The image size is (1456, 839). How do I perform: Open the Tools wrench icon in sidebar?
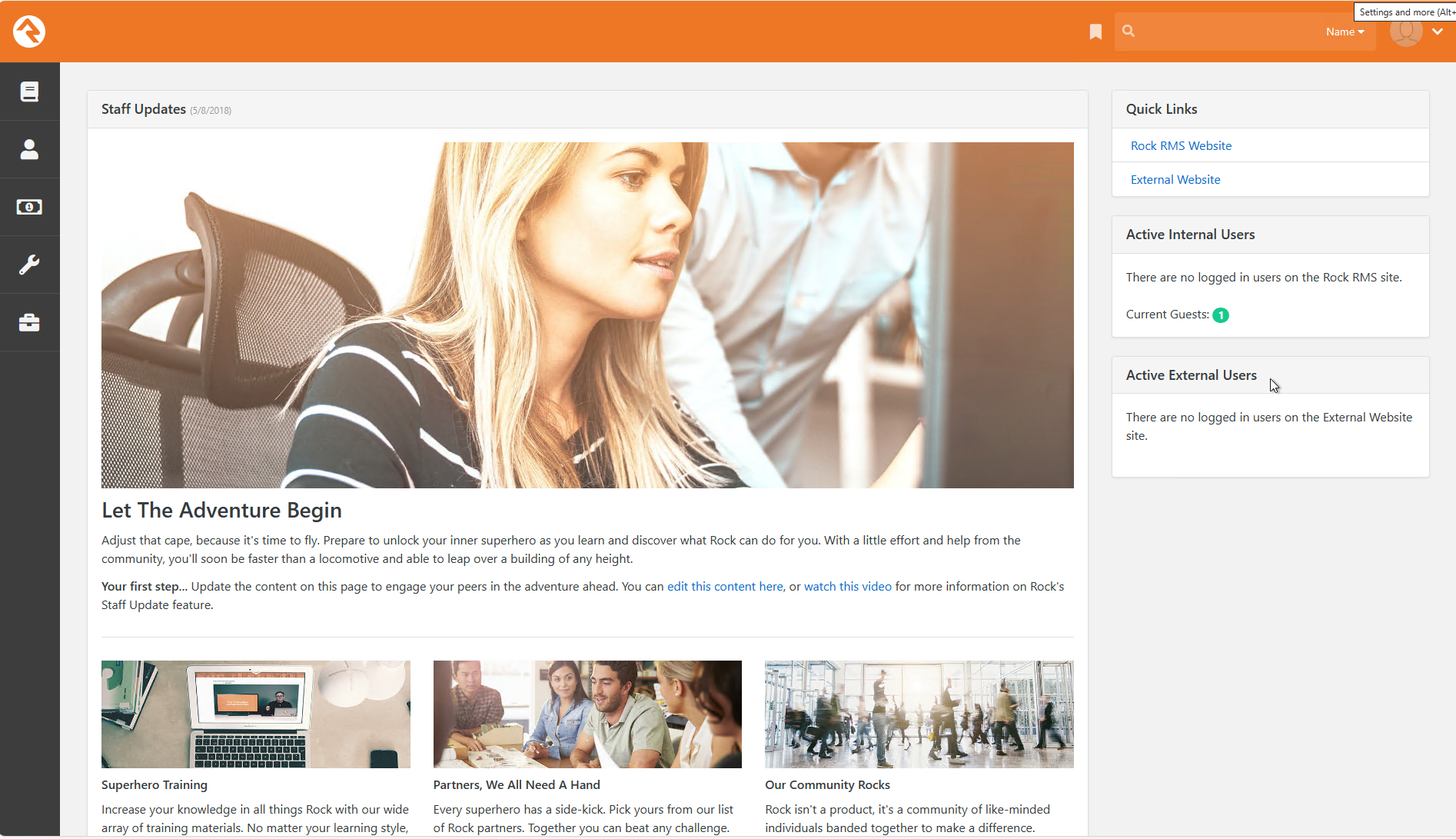click(x=29, y=265)
